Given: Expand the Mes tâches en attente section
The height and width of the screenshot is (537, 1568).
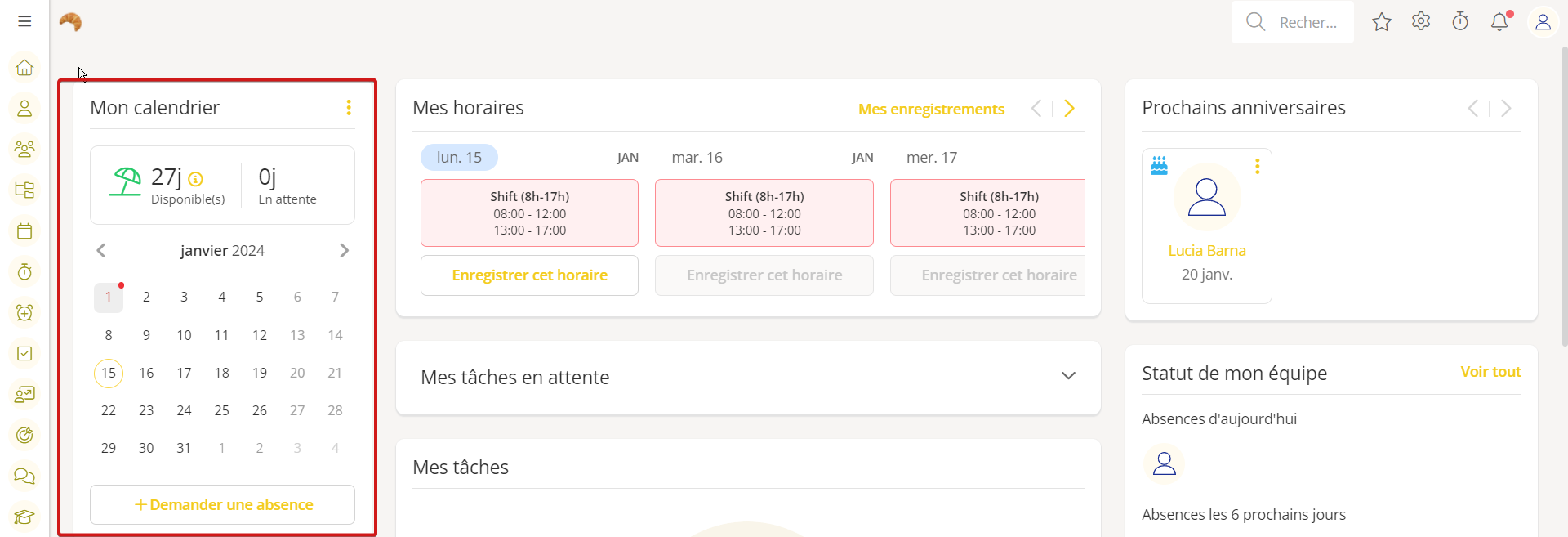Looking at the screenshot, I should [1068, 376].
